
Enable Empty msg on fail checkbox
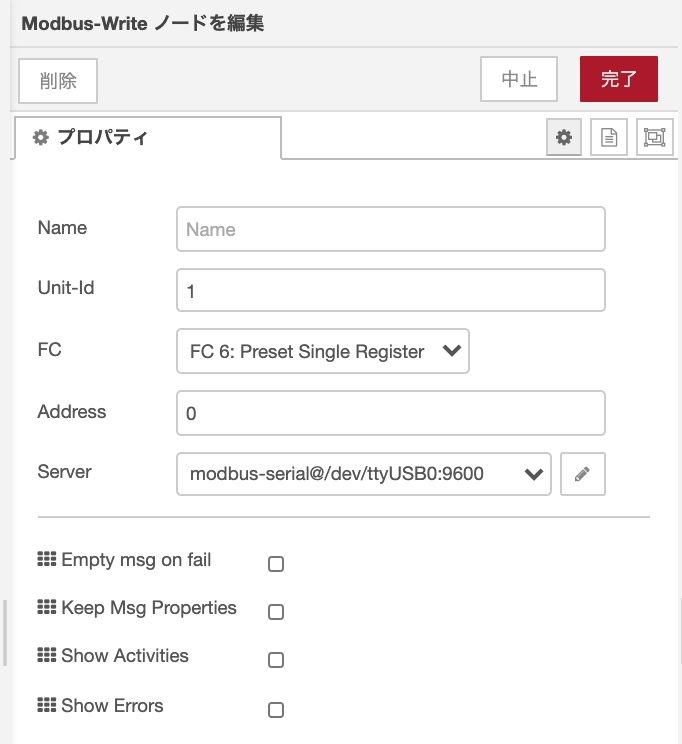(x=276, y=564)
